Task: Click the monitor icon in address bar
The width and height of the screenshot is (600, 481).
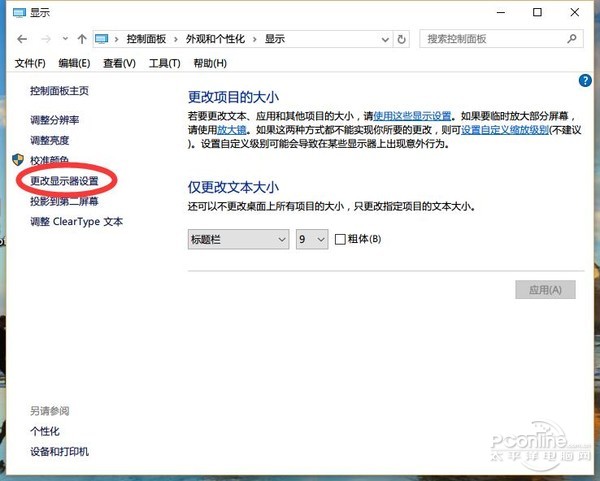Action: pyautogui.click(x=102, y=39)
